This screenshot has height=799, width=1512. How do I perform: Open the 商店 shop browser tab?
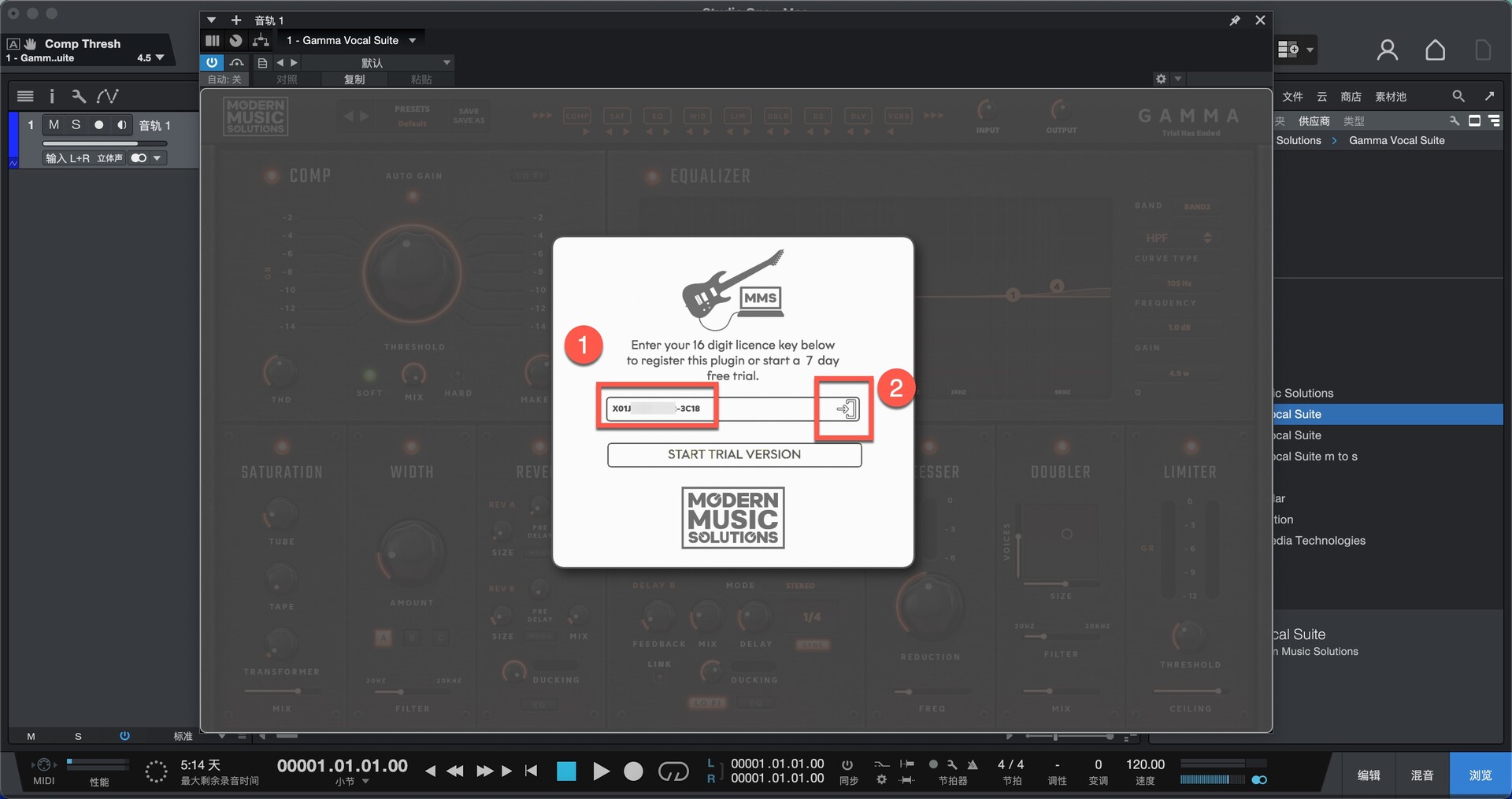1351,97
